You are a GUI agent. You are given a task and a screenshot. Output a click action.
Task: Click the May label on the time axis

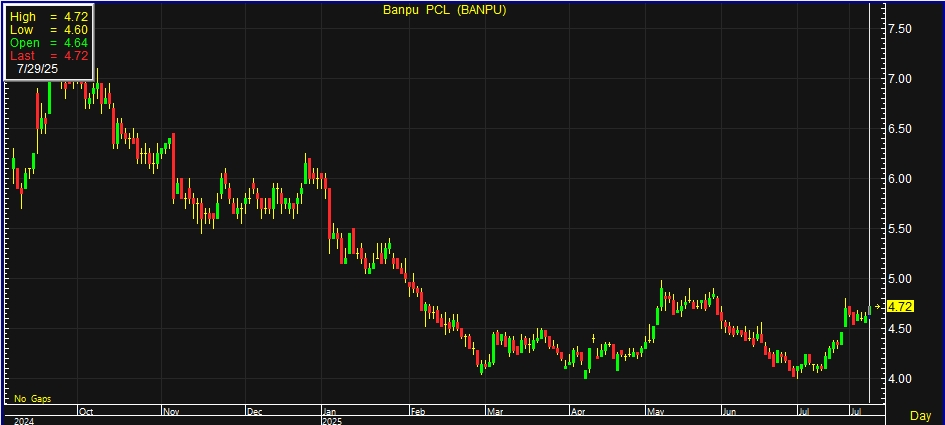[656, 412]
